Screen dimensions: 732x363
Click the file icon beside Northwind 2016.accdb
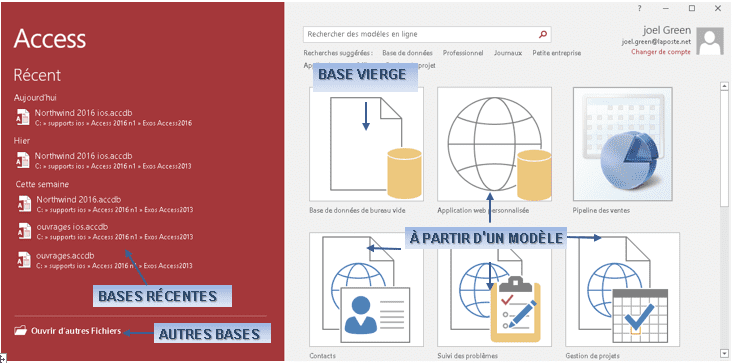[x=24, y=204]
